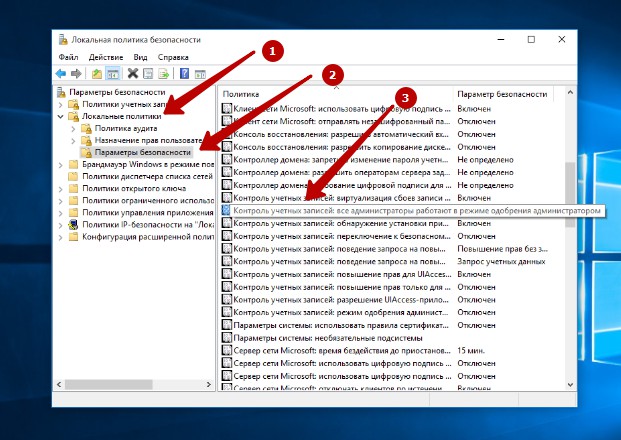Click the Properties toolbar icon

(x=148, y=74)
